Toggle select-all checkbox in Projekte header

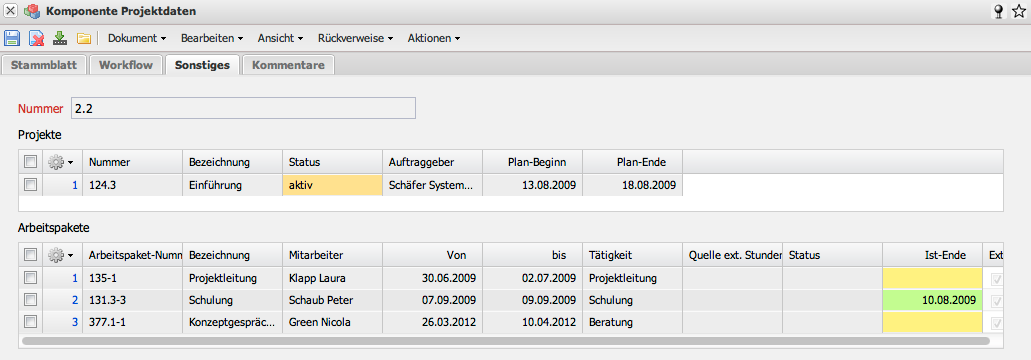point(30,162)
